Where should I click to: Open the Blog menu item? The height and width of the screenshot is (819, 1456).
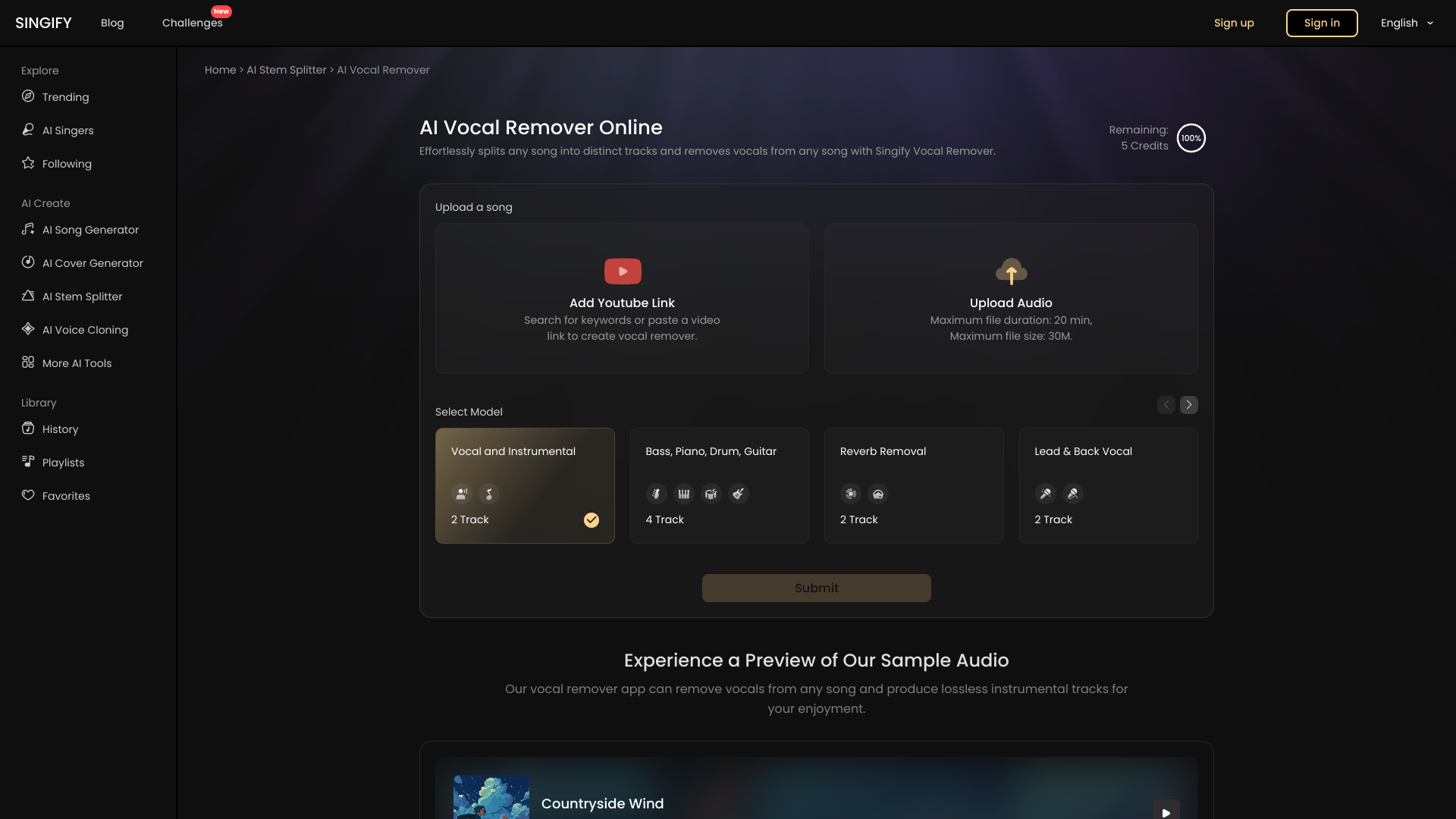pos(112,23)
